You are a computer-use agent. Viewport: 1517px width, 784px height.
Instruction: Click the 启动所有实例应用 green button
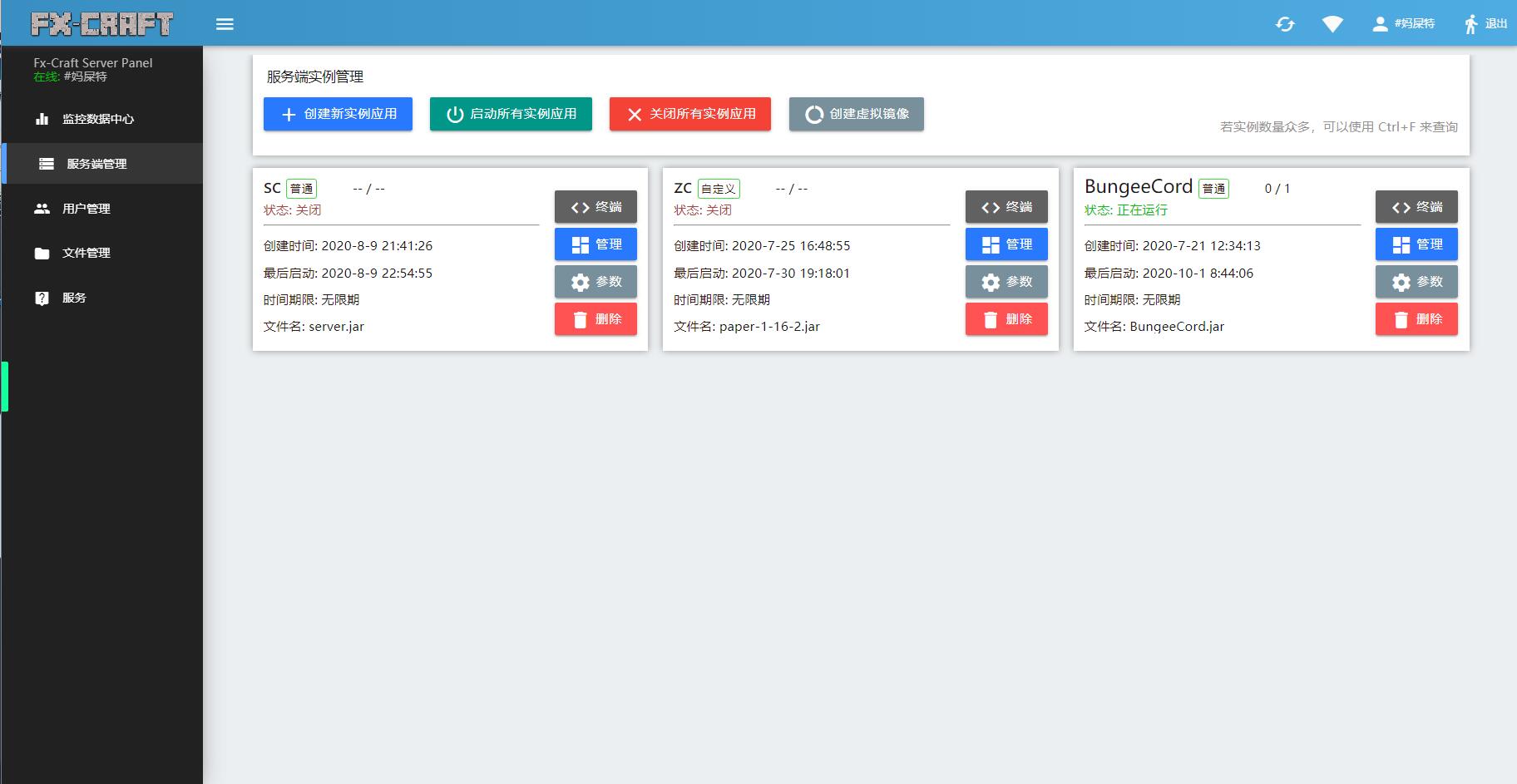pyautogui.click(x=511, y=114)
